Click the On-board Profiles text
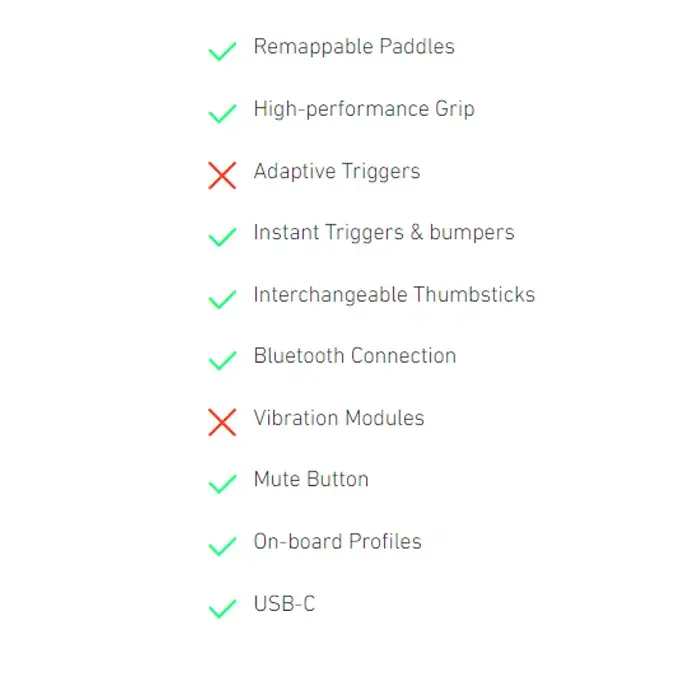The width and height of the screenshot is (700, 700). pos(338,542)
